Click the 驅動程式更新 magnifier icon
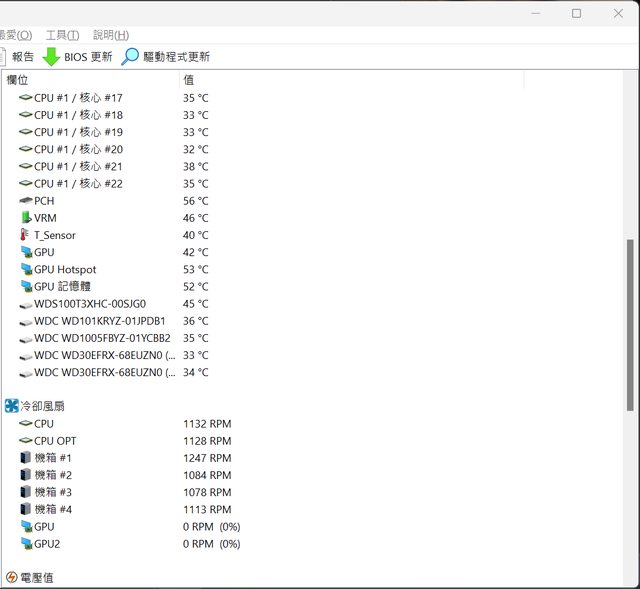640x589 pixels. (130, 57)
